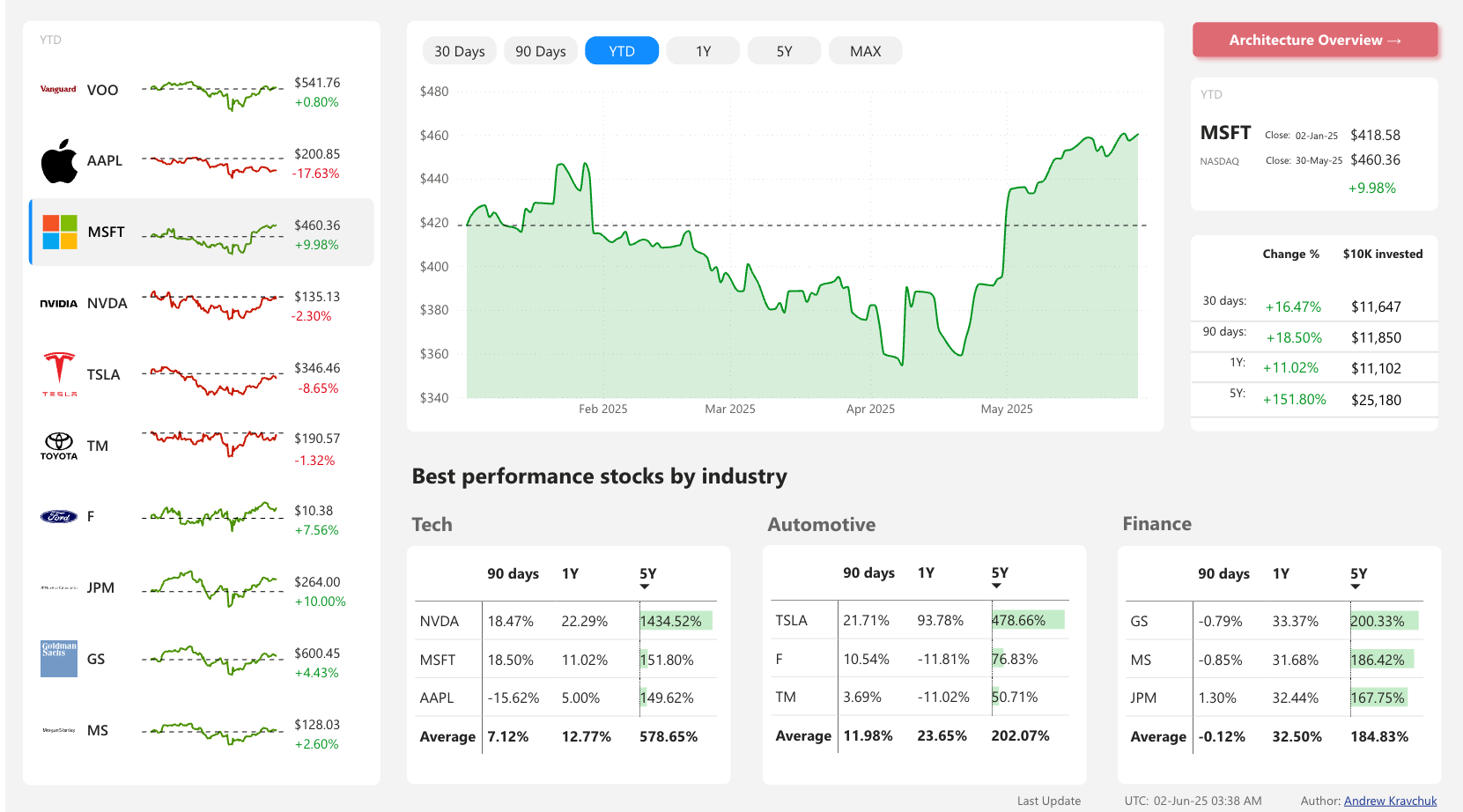Click AAPL row in Tech table

point(565,698)
